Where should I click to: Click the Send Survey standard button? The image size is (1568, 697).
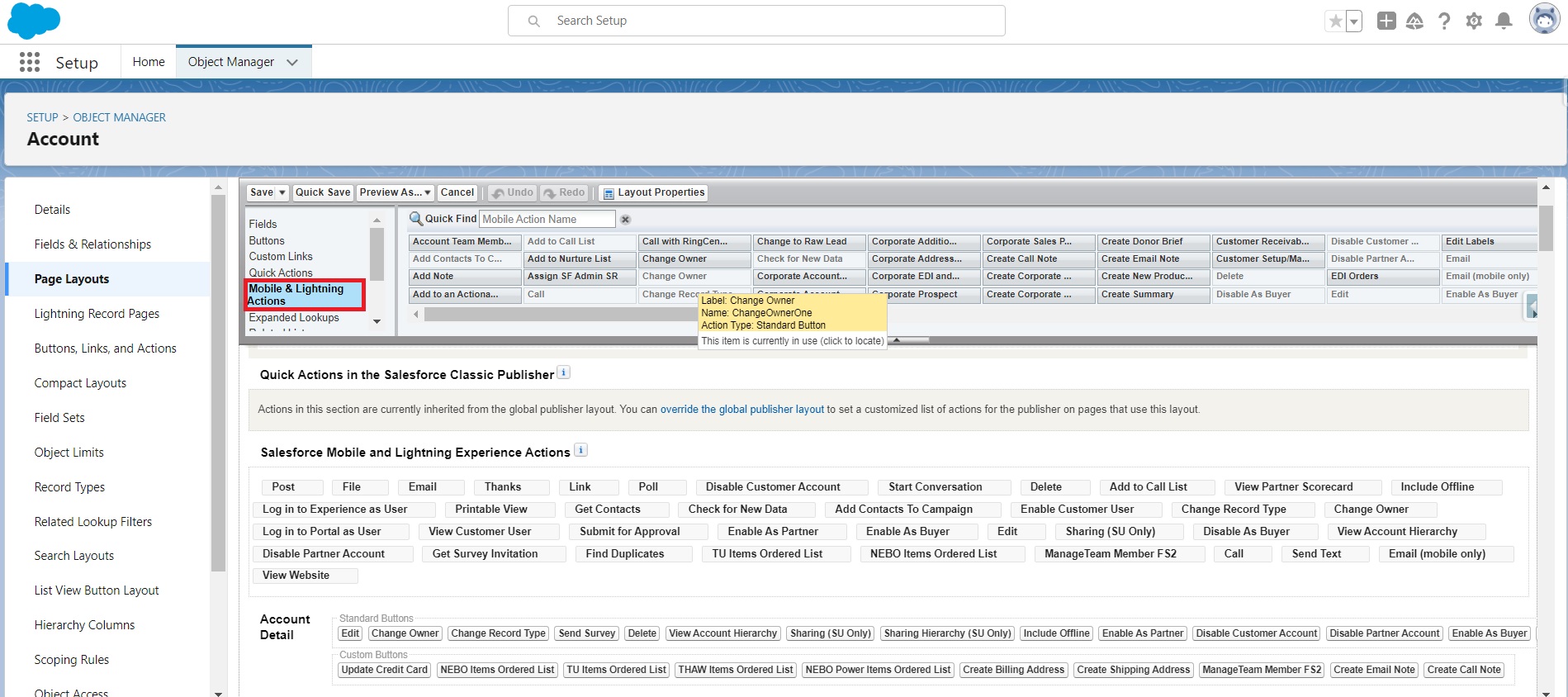587,633
